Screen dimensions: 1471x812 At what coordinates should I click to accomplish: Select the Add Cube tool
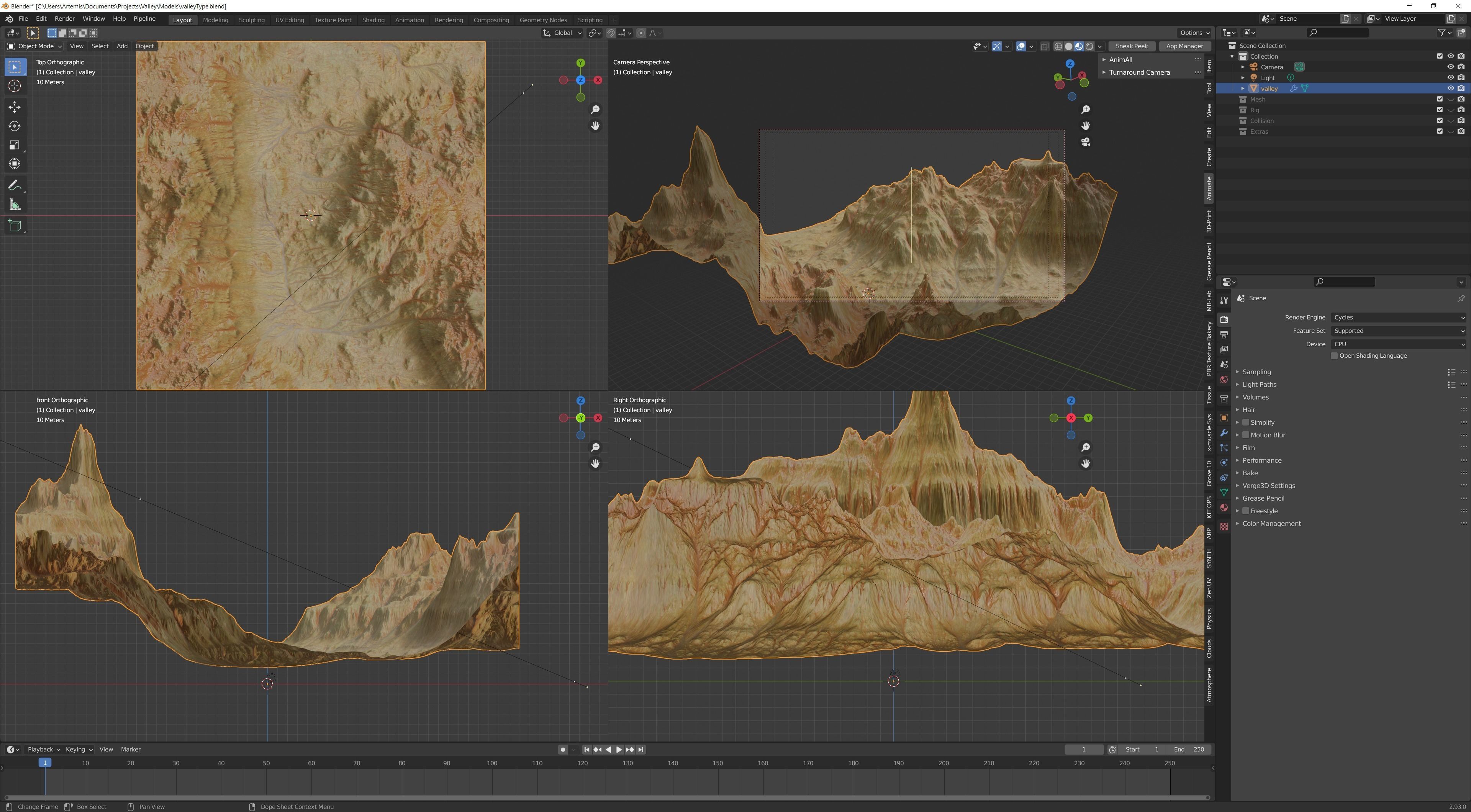[x=15, y=226]
